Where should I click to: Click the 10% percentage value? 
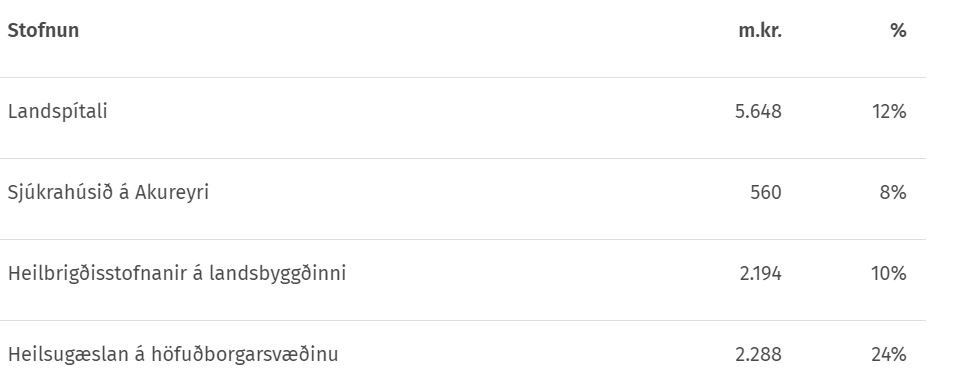pos(889,274)
